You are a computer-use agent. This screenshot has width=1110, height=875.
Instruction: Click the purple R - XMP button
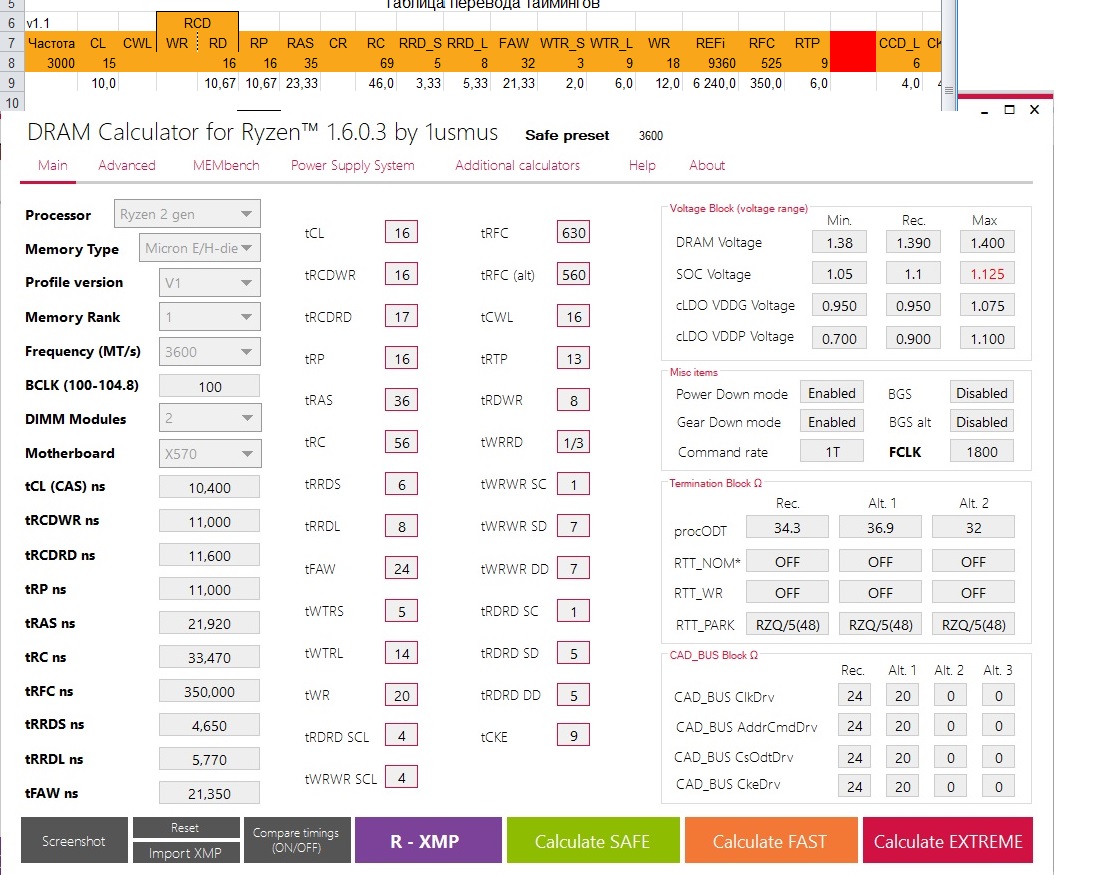pyautogui.click(x=428, y=840)
